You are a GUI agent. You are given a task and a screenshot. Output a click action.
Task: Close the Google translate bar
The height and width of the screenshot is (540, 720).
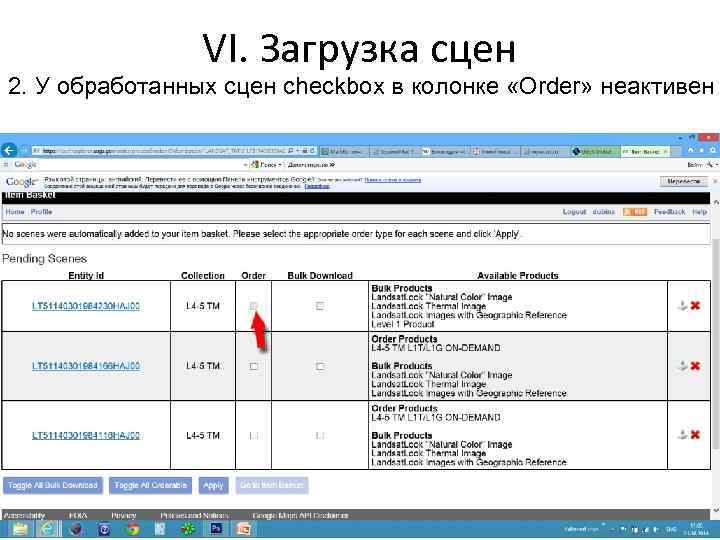pos(715,181)
